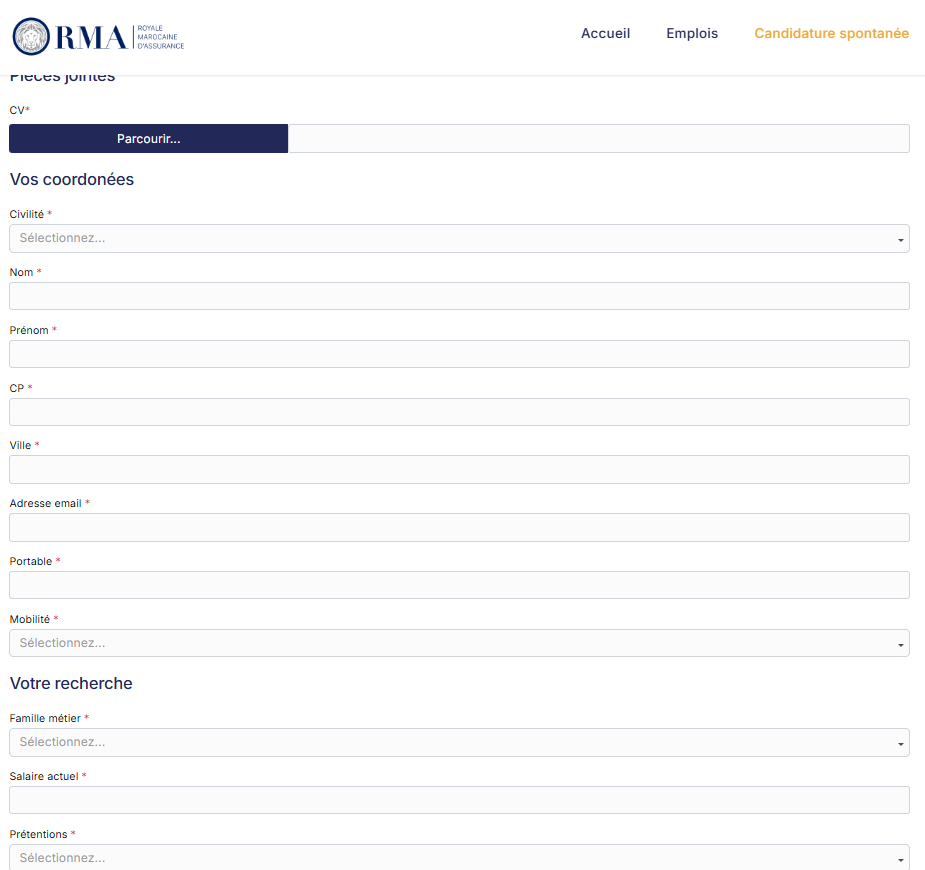Click the Mobilité dropdown arrow
Screen dimensions: 925x870
pyautogui.click(x=899, y=643)
